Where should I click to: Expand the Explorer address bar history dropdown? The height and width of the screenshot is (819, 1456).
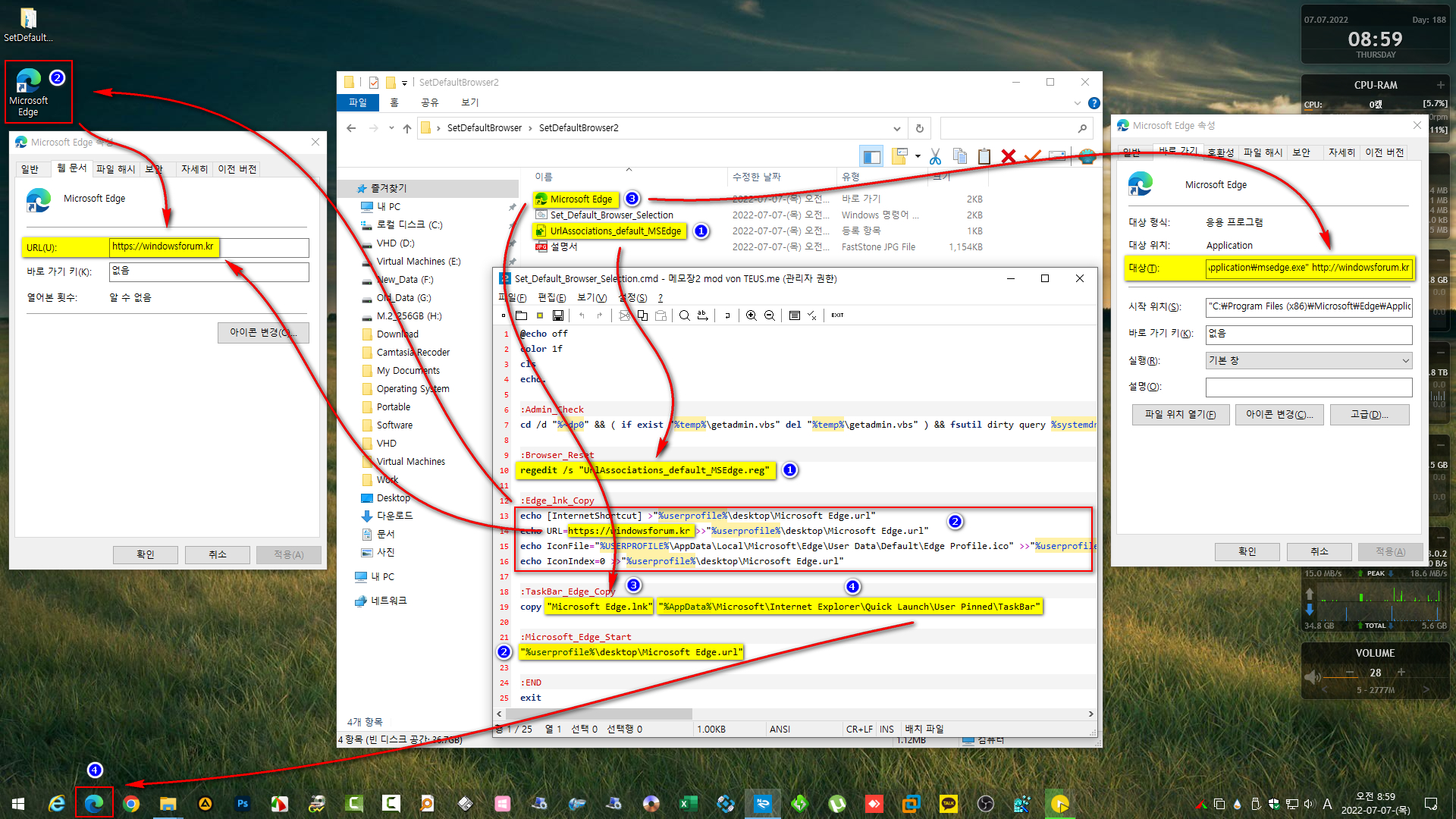897,128
